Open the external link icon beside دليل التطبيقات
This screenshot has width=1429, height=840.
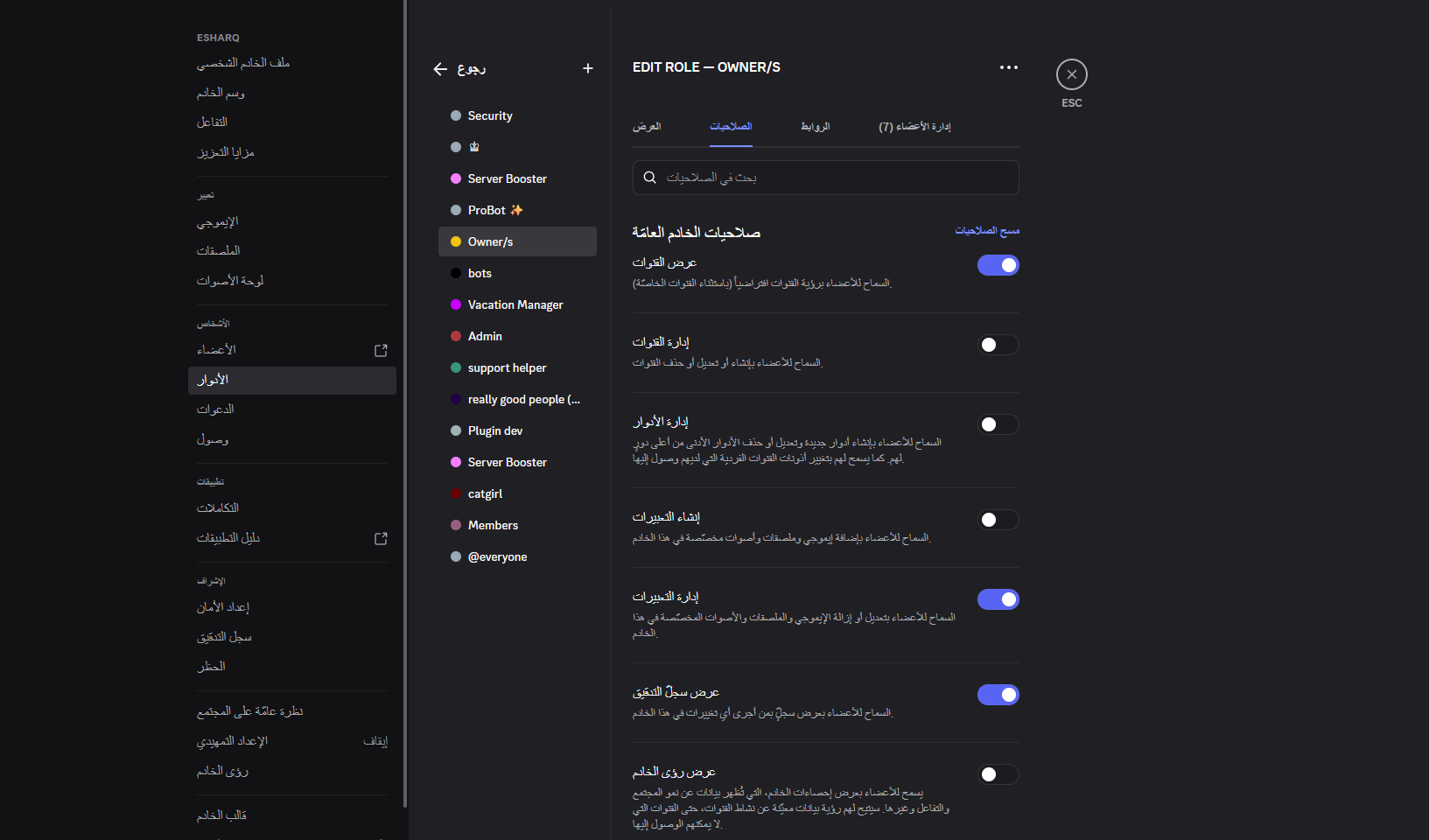pyautogui.click(x=381, y=538)
